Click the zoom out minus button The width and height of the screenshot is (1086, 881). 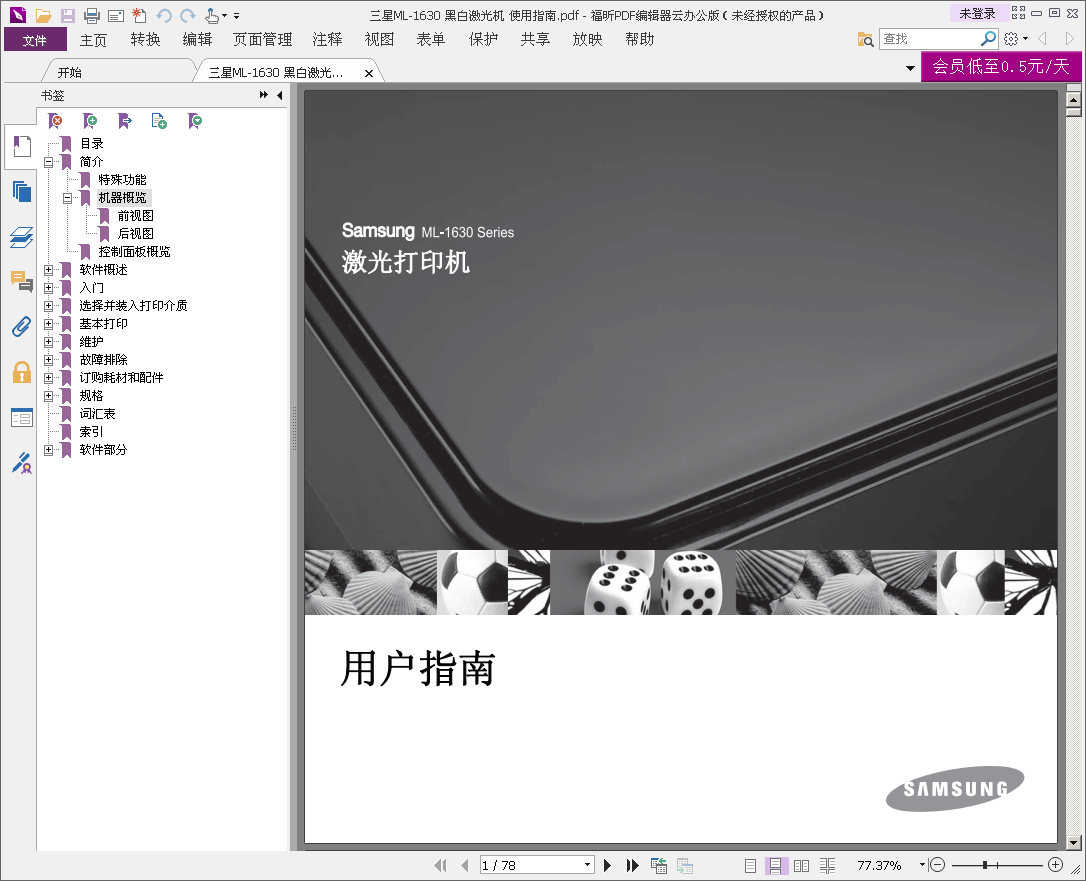point(937,864)
